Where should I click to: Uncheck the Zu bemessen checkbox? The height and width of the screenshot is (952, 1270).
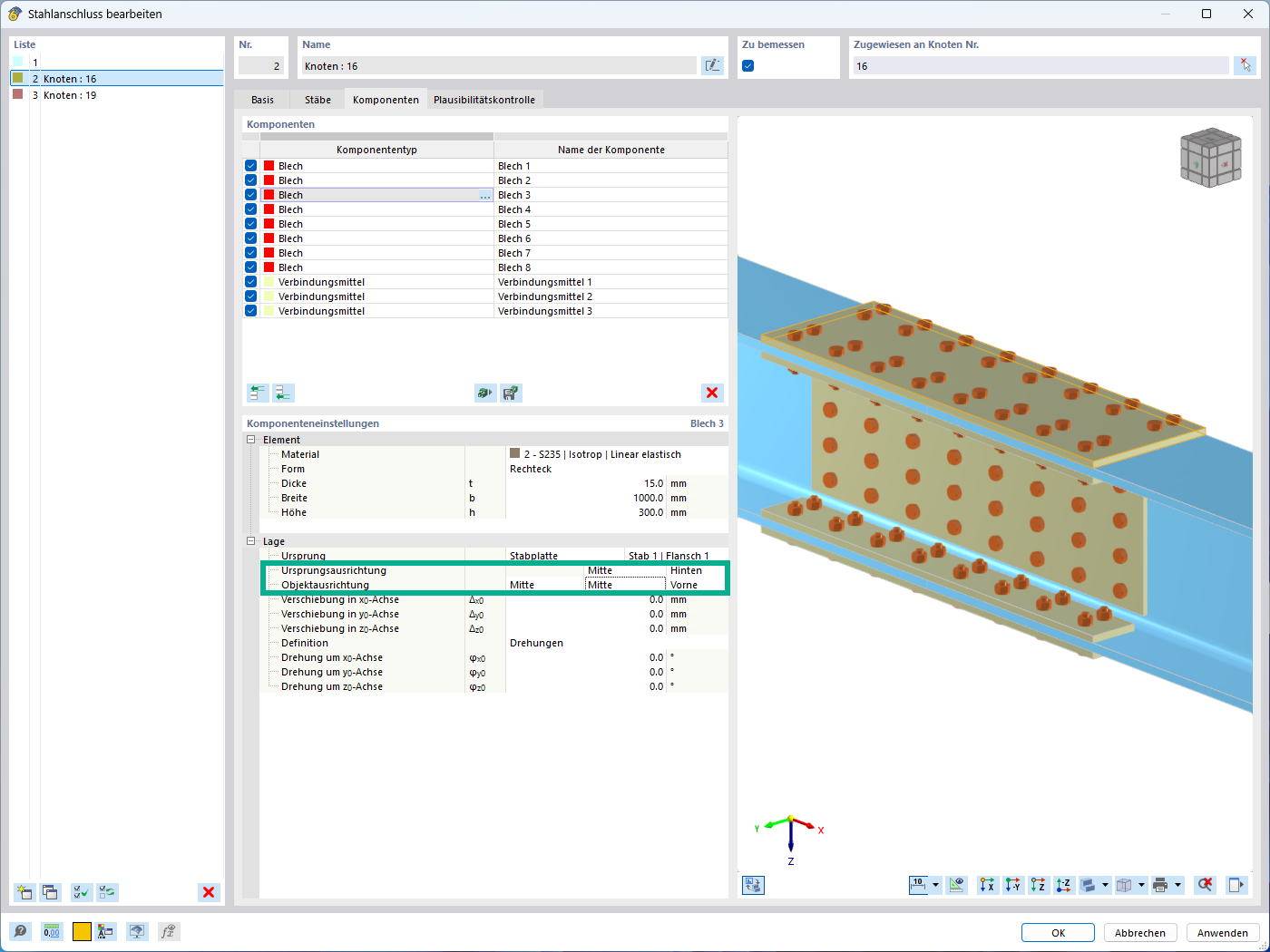click(748, 65)
